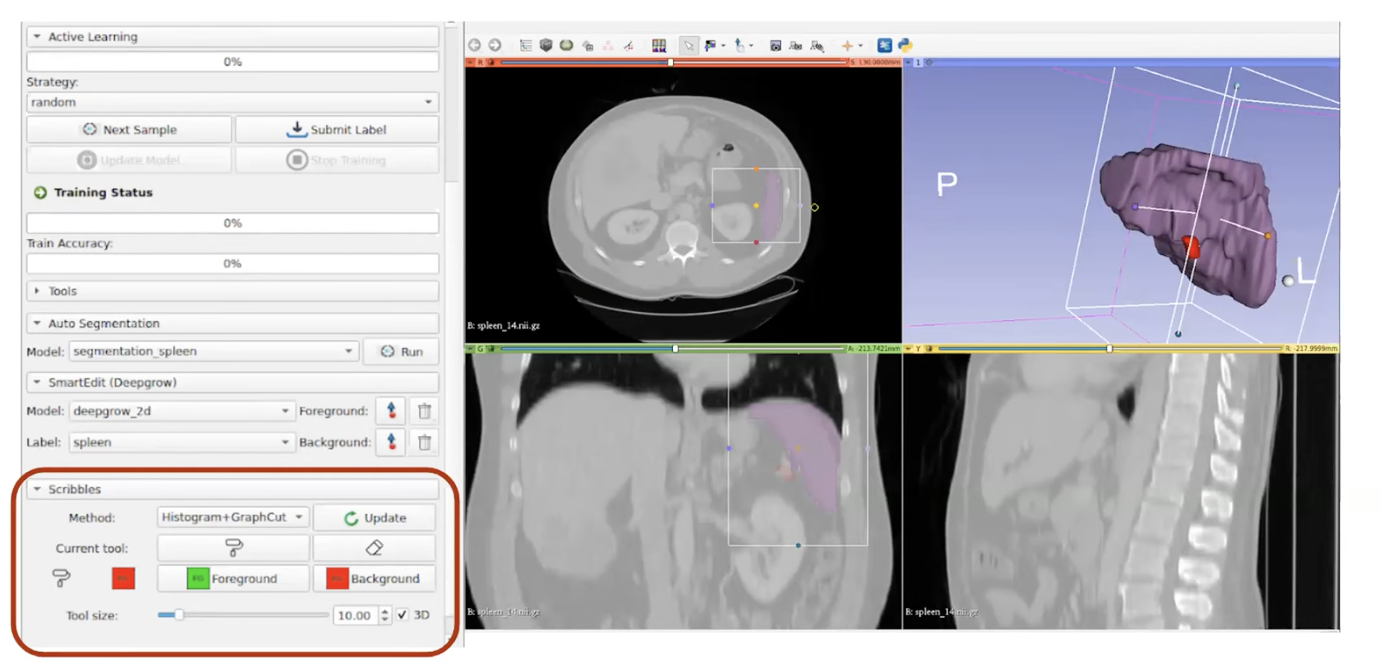Viewport: 1382px width, 670px height.
Task: Select the paint roller scribble tool button
Action: click(x=233, y=548)
